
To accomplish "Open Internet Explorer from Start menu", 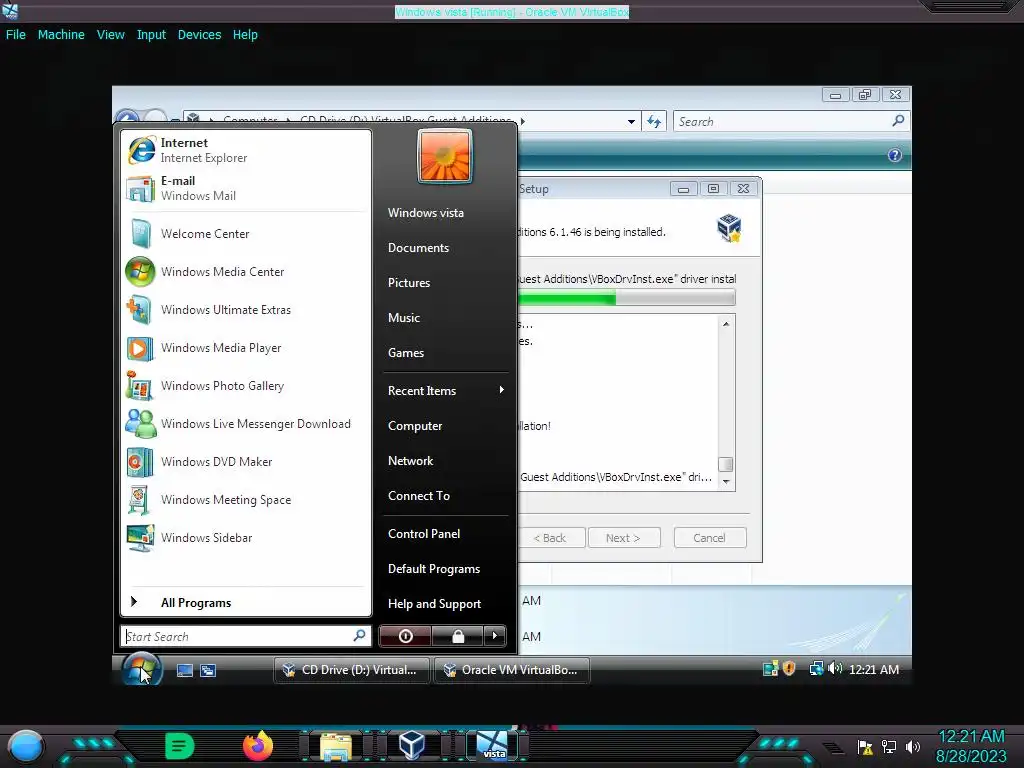I will click(x=246, y=150).
